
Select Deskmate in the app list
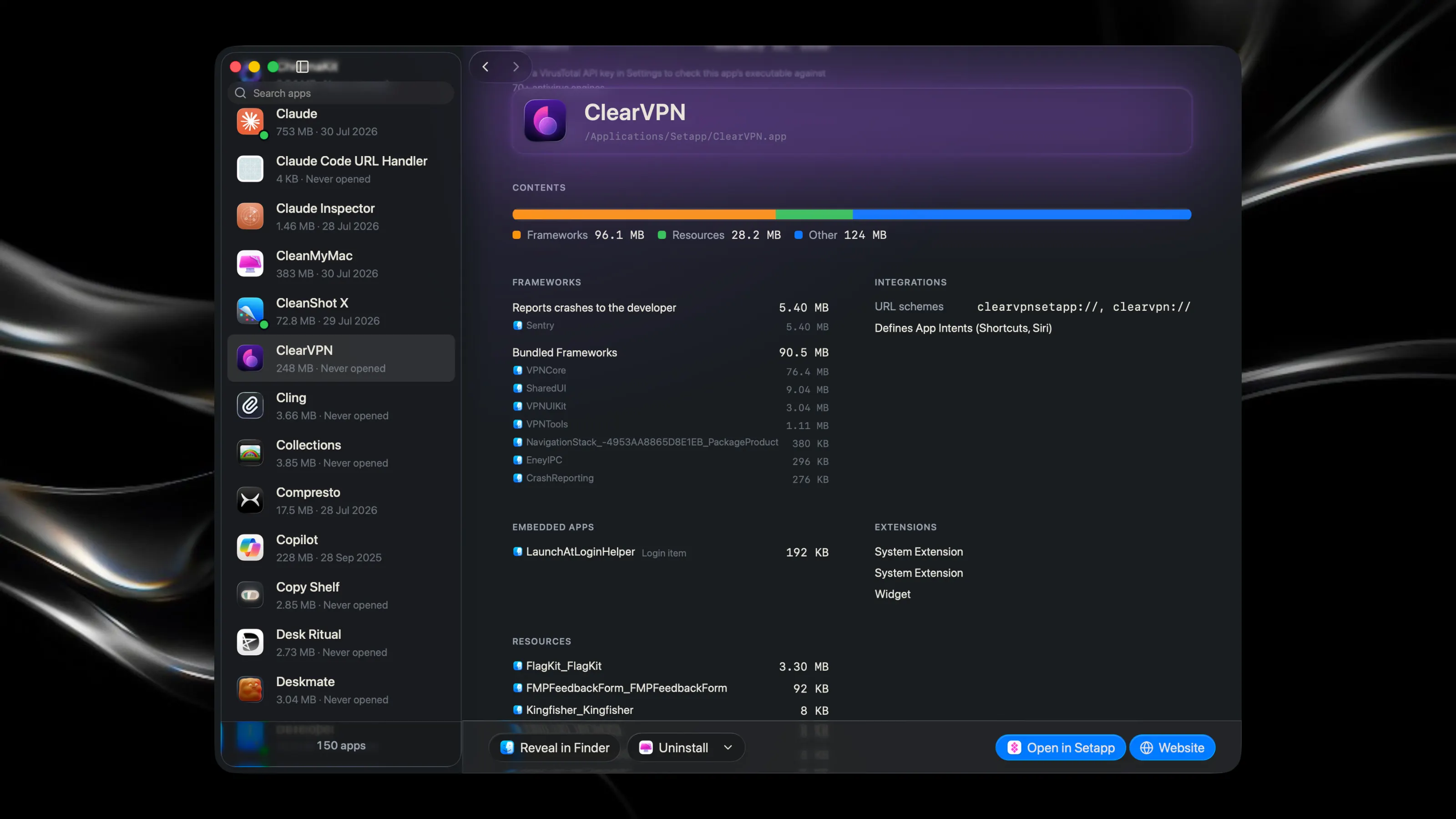pyautogui.click(x=341, y=690)
